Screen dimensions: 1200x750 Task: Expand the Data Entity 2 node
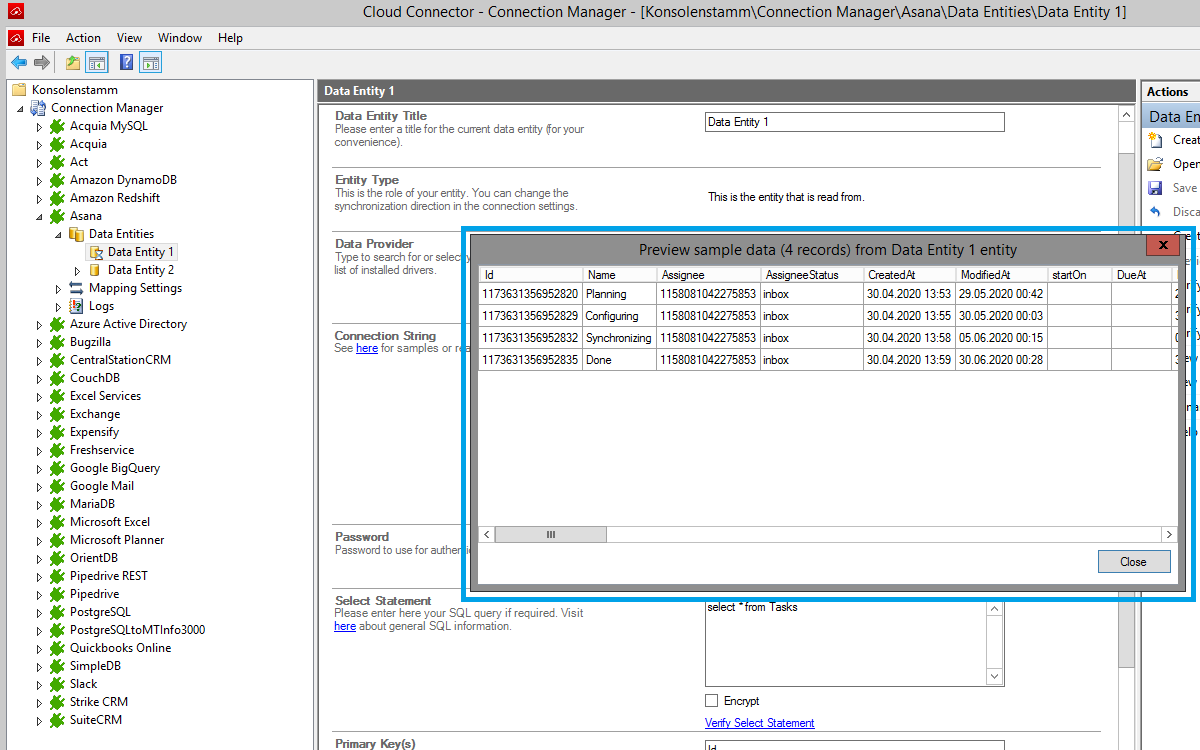(78, 270)
